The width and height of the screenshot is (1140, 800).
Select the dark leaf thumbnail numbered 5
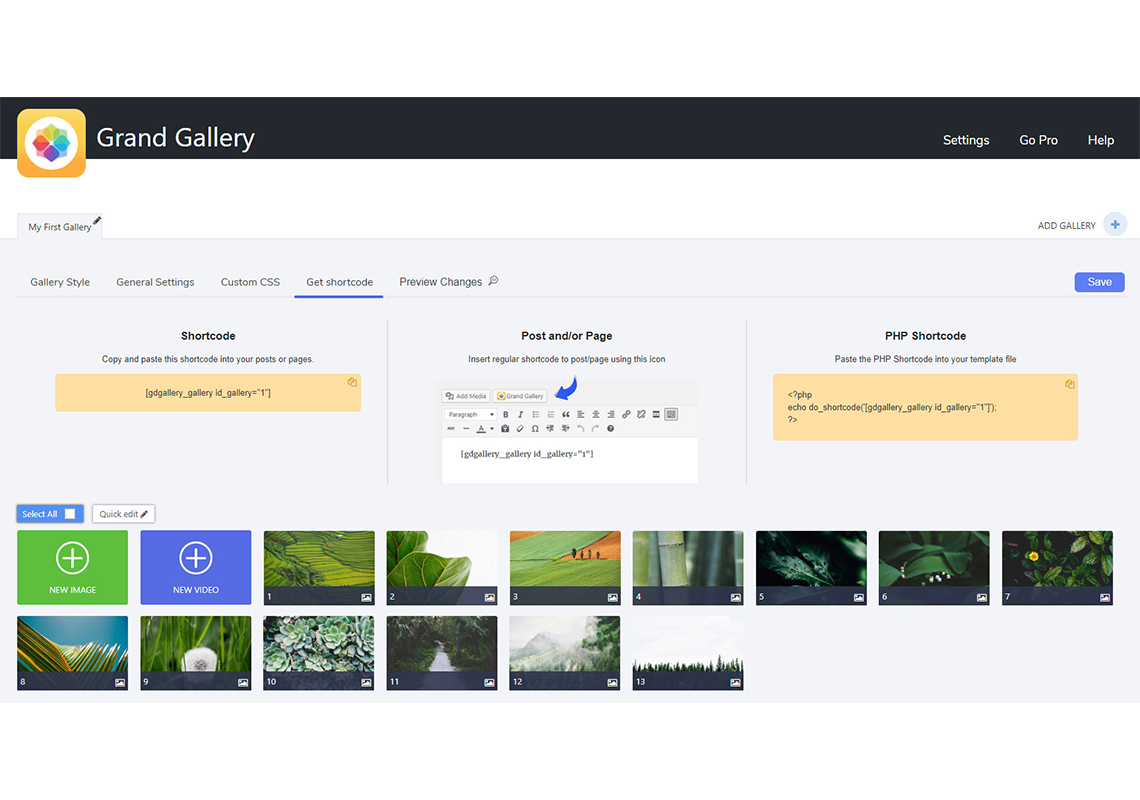811,567
